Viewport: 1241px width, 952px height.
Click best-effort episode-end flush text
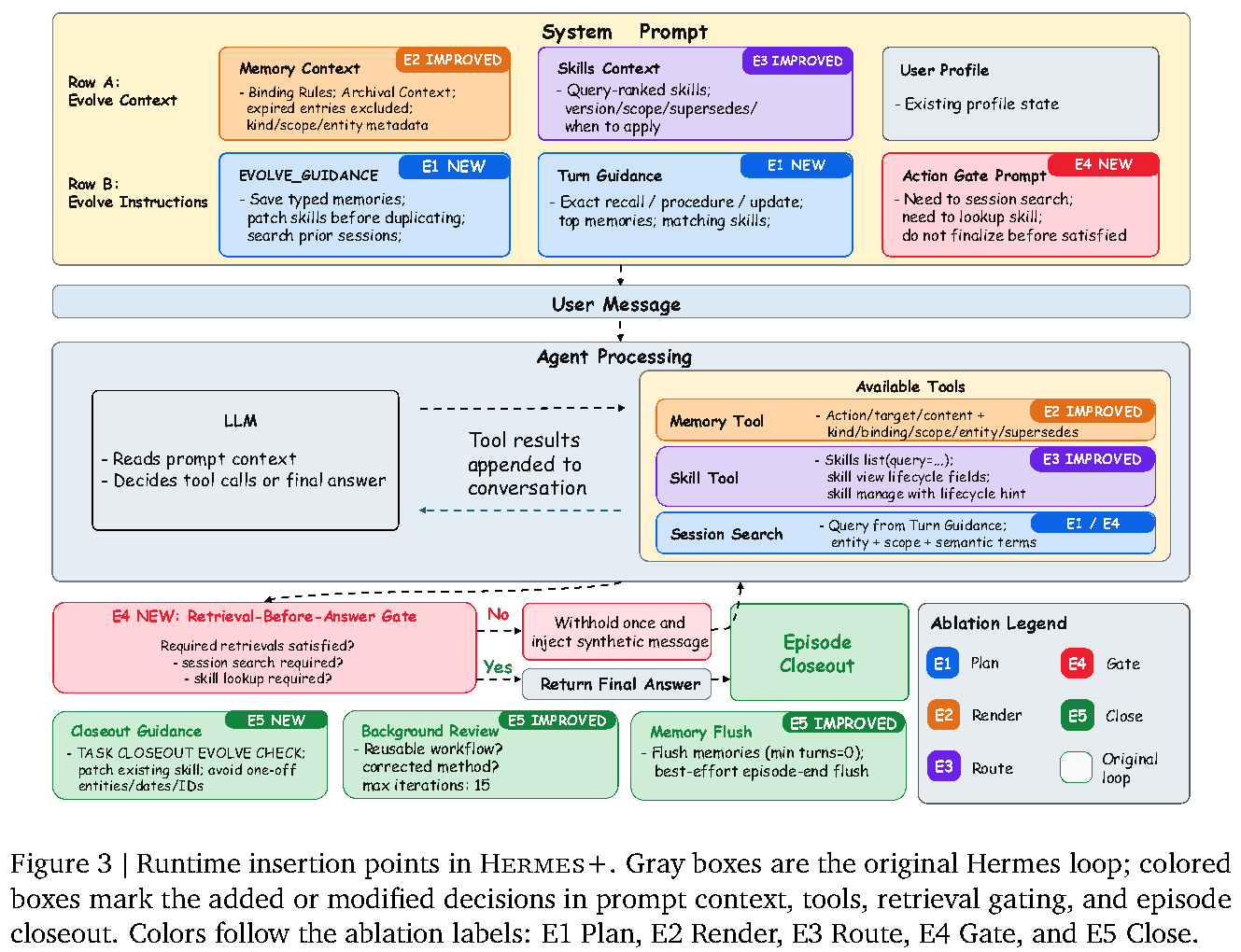[761, 771]
